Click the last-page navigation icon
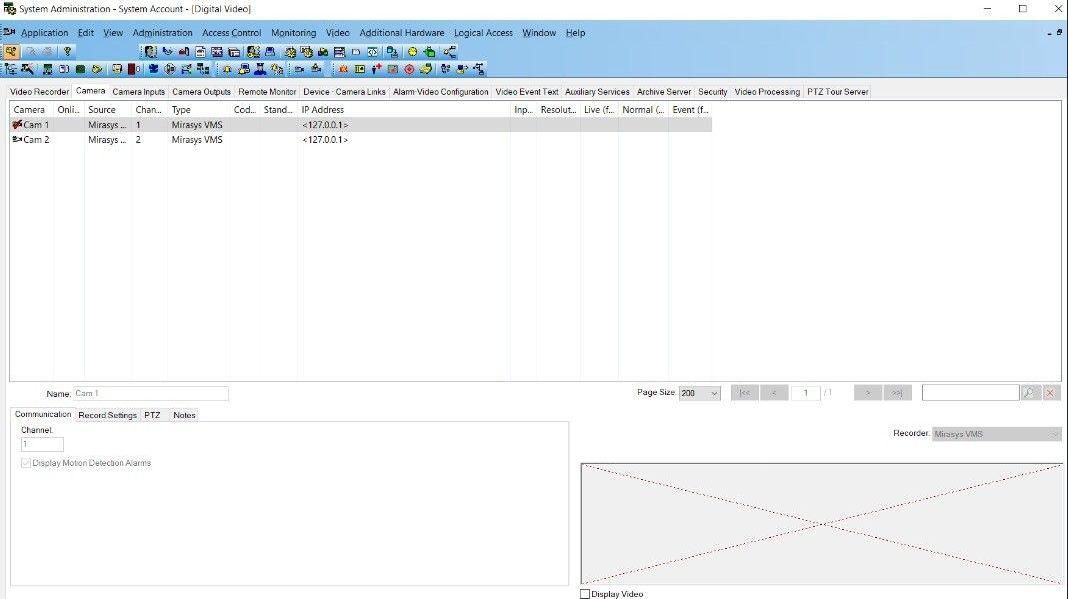The image size is (1068, 599). click(897, 392)
